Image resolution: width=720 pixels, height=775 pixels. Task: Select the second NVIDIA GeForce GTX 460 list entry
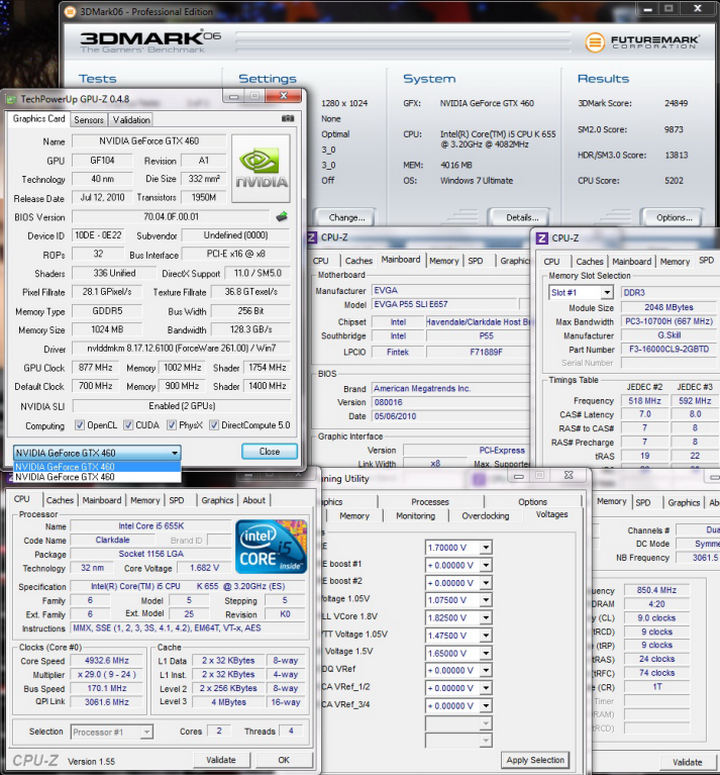point(97,477)
